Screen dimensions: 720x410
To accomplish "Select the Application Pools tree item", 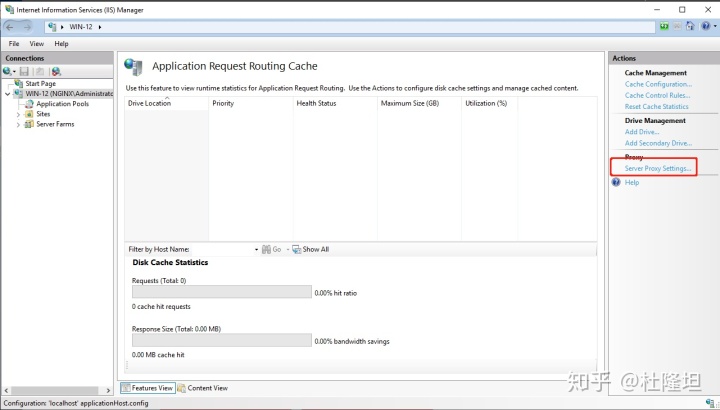I will (62, 104).
